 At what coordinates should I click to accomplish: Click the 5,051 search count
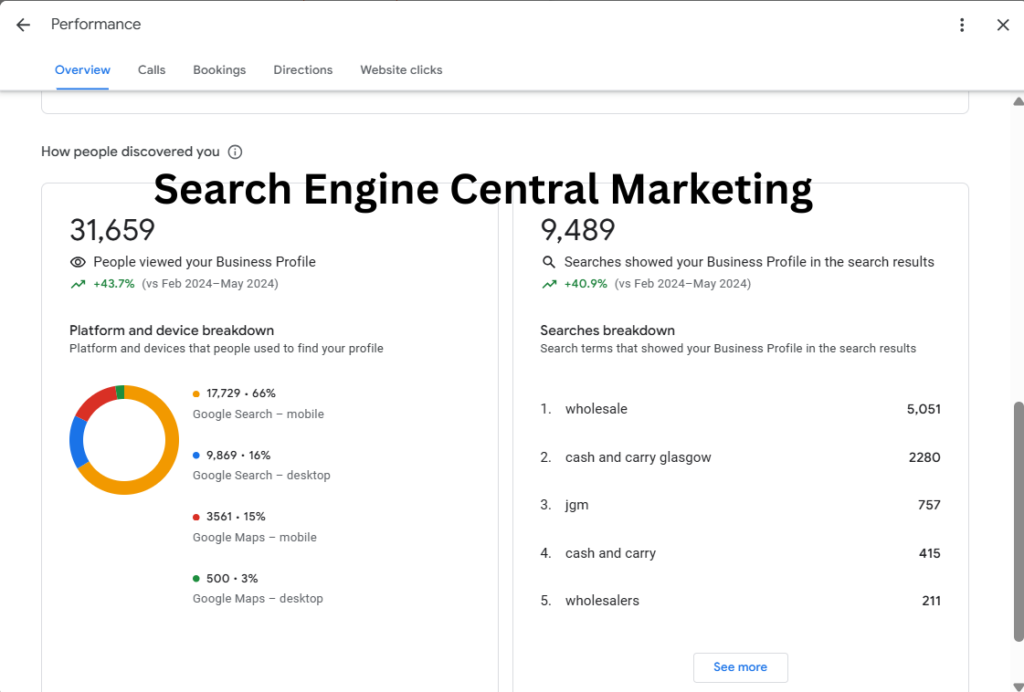pos(923,409)
